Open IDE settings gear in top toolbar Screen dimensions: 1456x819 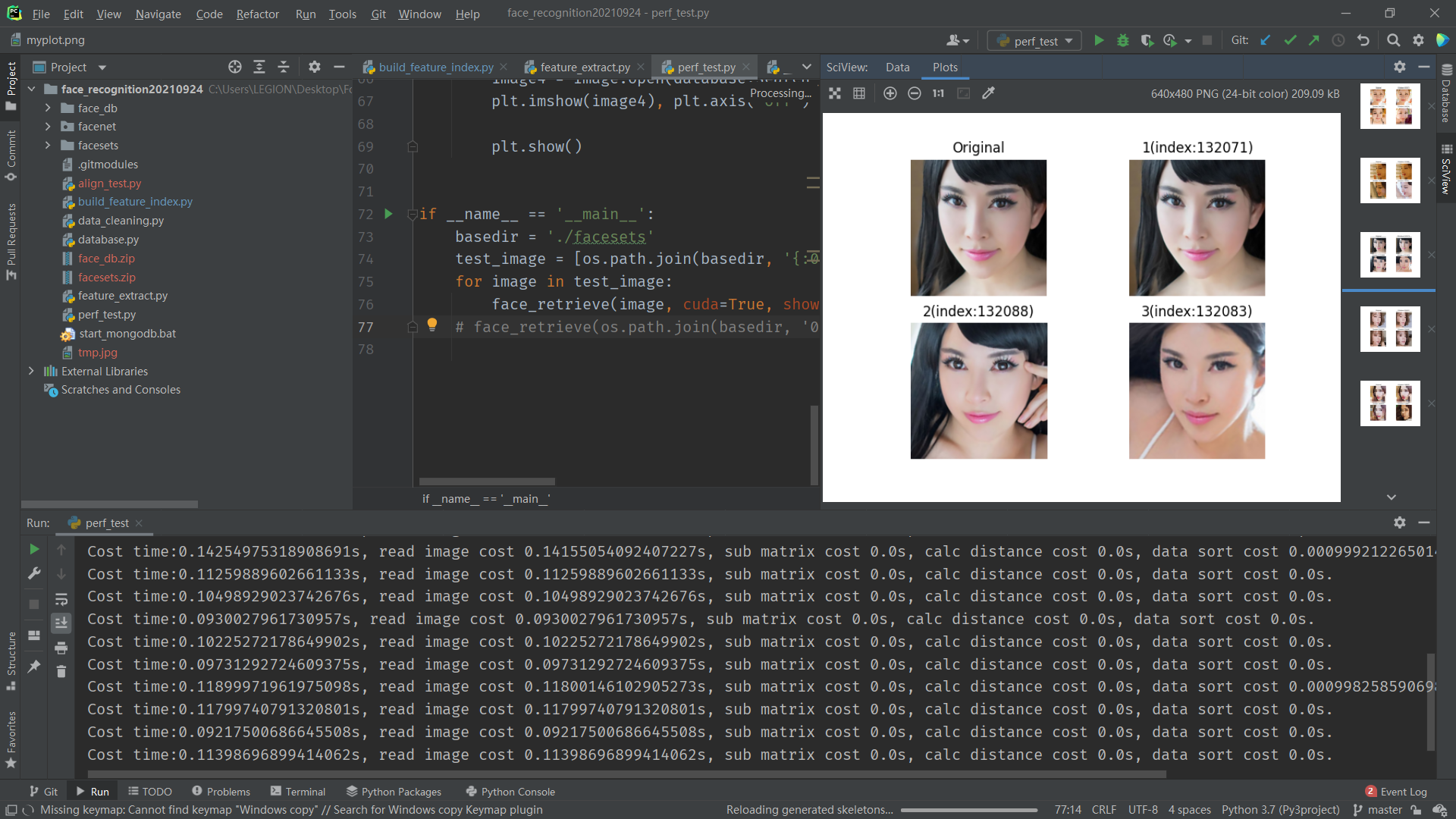(x=1418, y=40)
